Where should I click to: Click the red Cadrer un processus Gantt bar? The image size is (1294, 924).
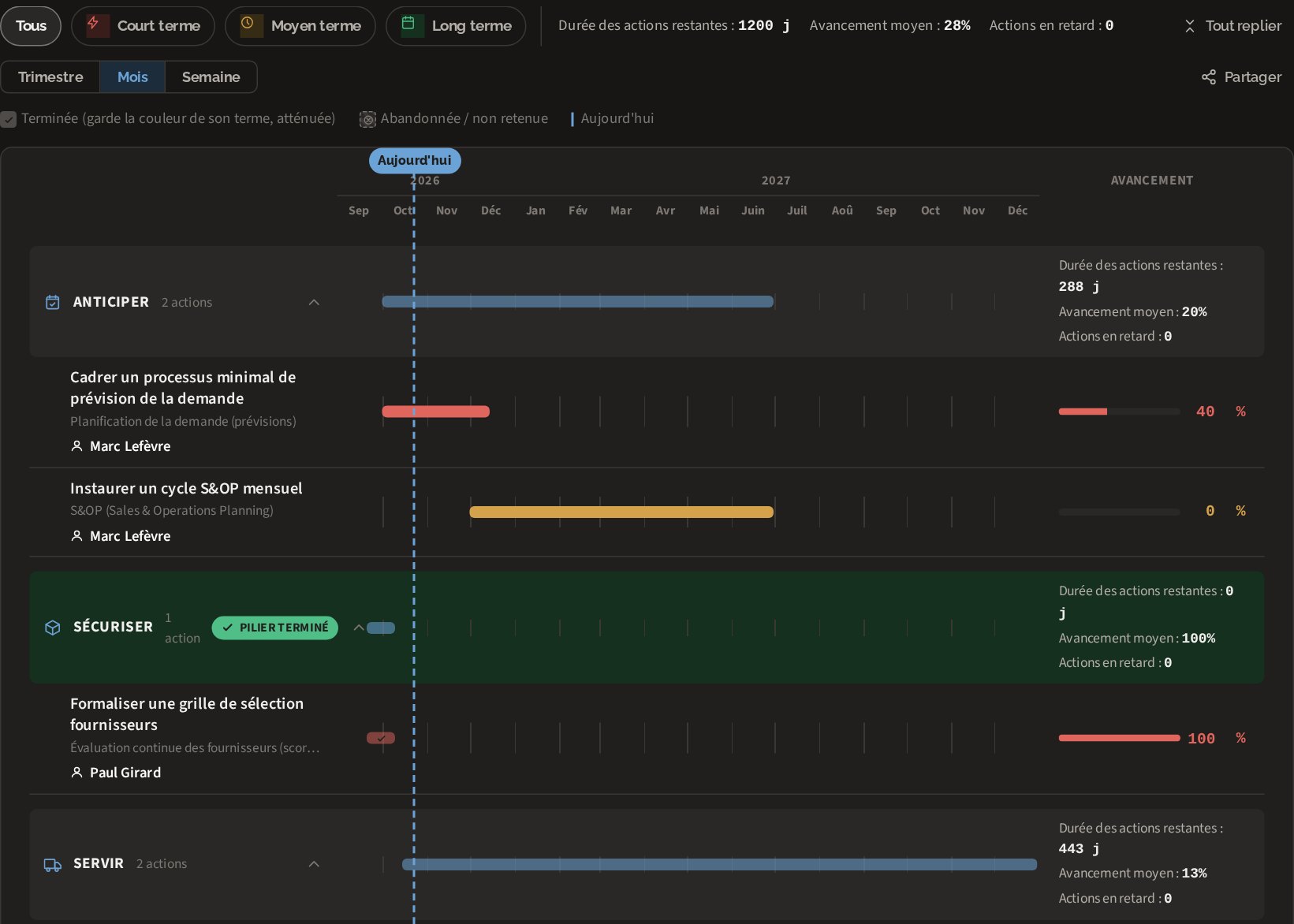point(436,412)
